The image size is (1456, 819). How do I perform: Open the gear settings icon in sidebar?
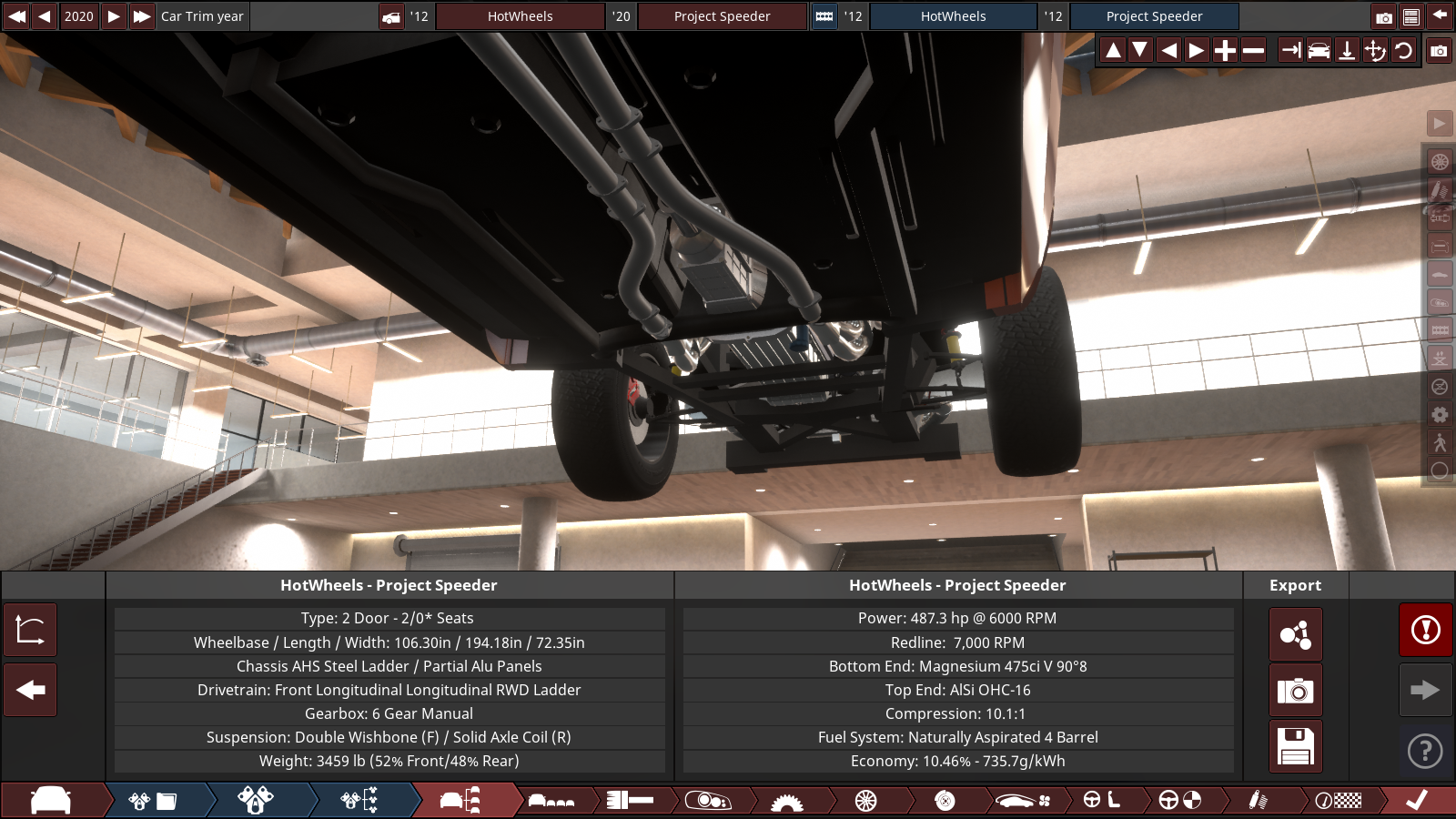[1440, 415]
